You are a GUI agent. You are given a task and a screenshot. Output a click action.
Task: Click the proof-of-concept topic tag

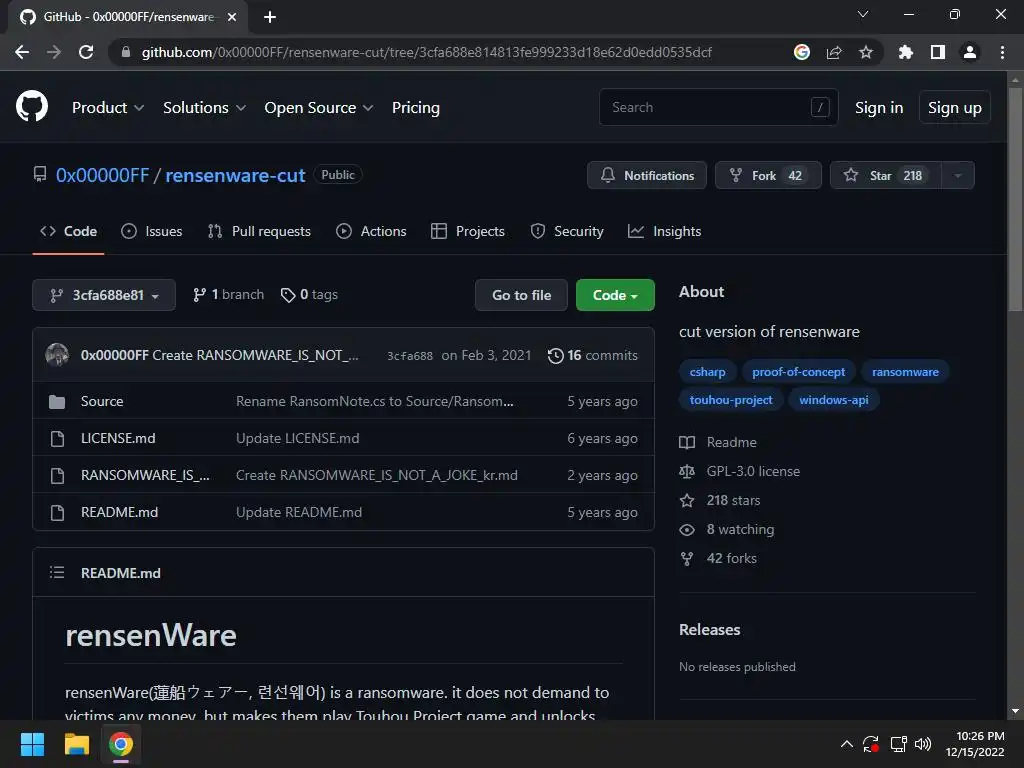(798, 372)
